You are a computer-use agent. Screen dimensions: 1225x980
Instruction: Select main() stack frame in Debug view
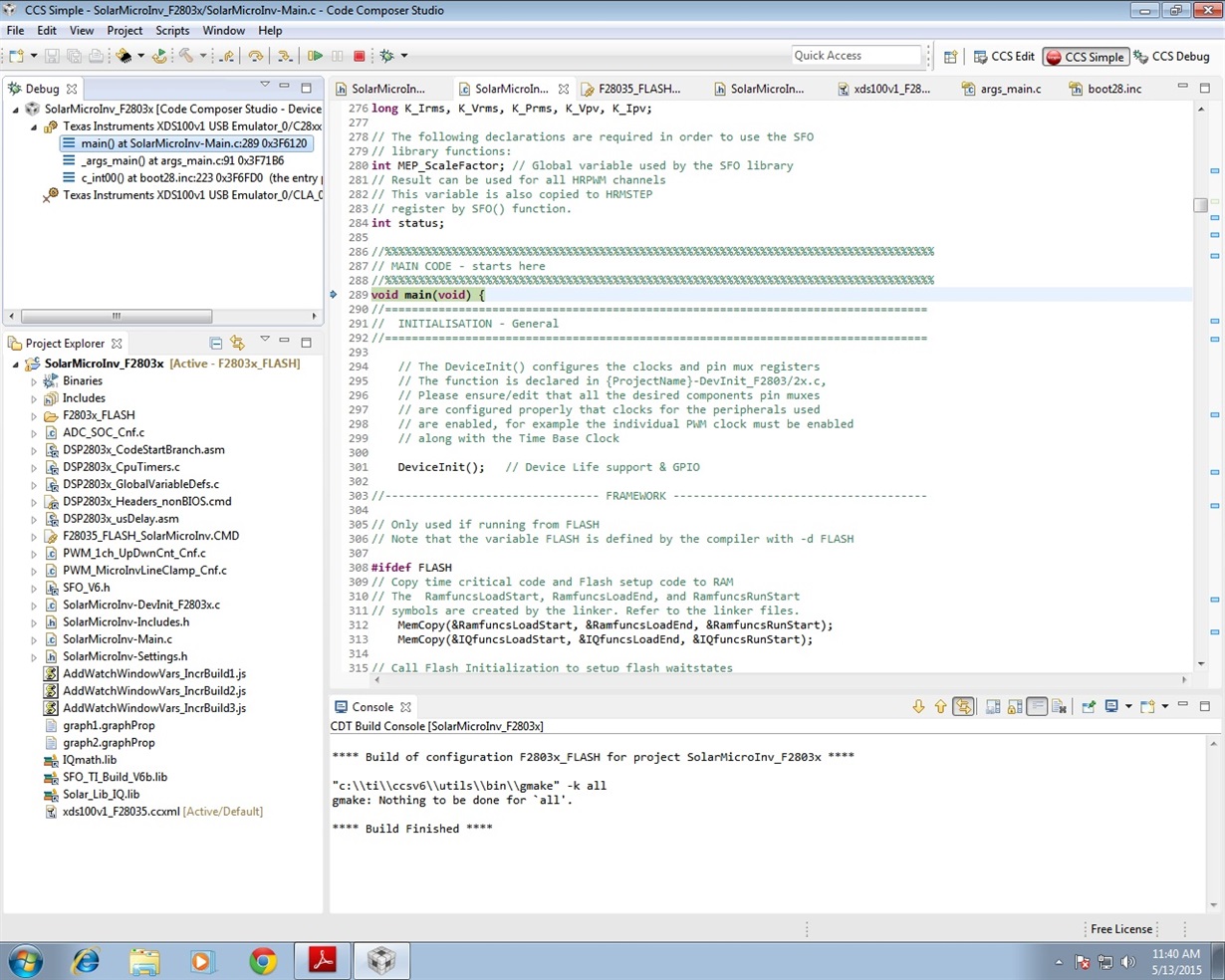click(185, 143)
